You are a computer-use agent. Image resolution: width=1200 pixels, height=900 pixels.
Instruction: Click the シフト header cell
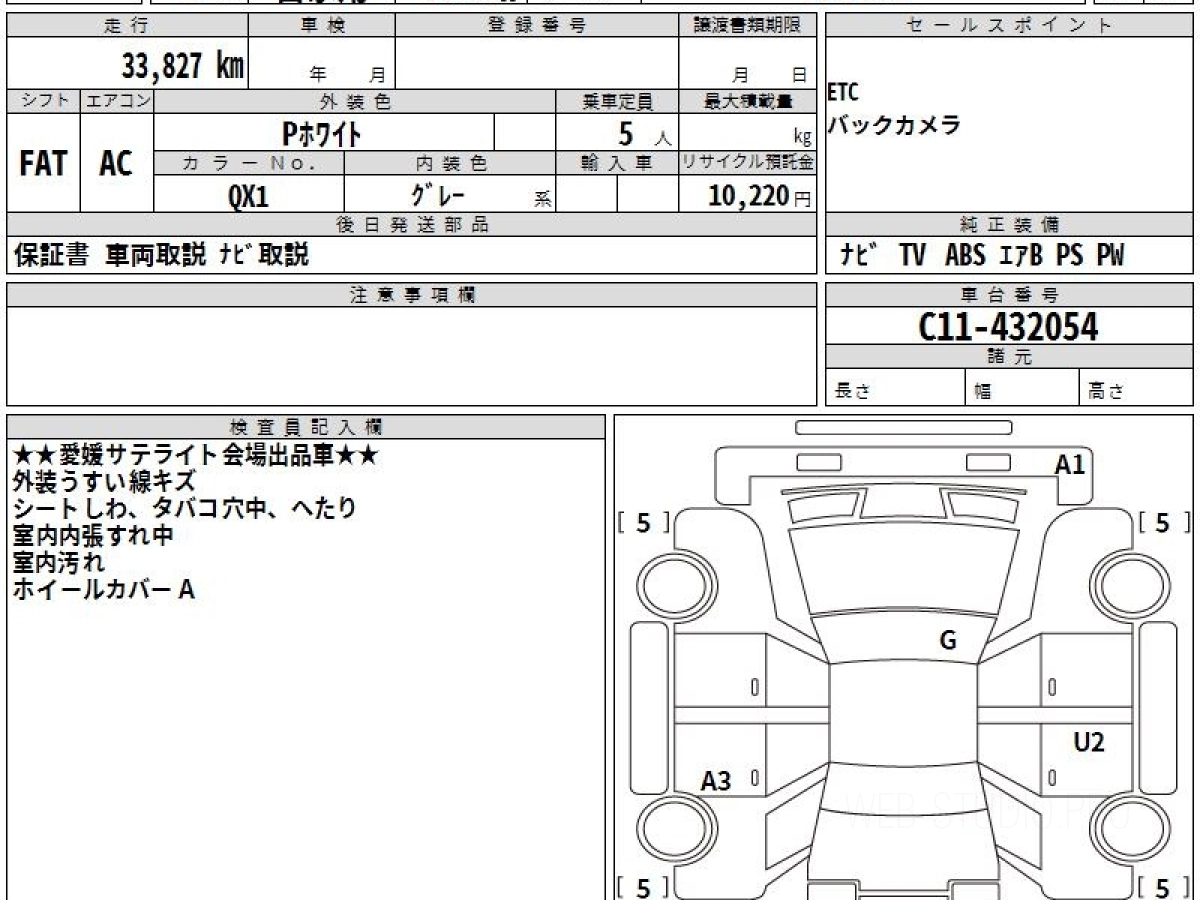point(43,101)
